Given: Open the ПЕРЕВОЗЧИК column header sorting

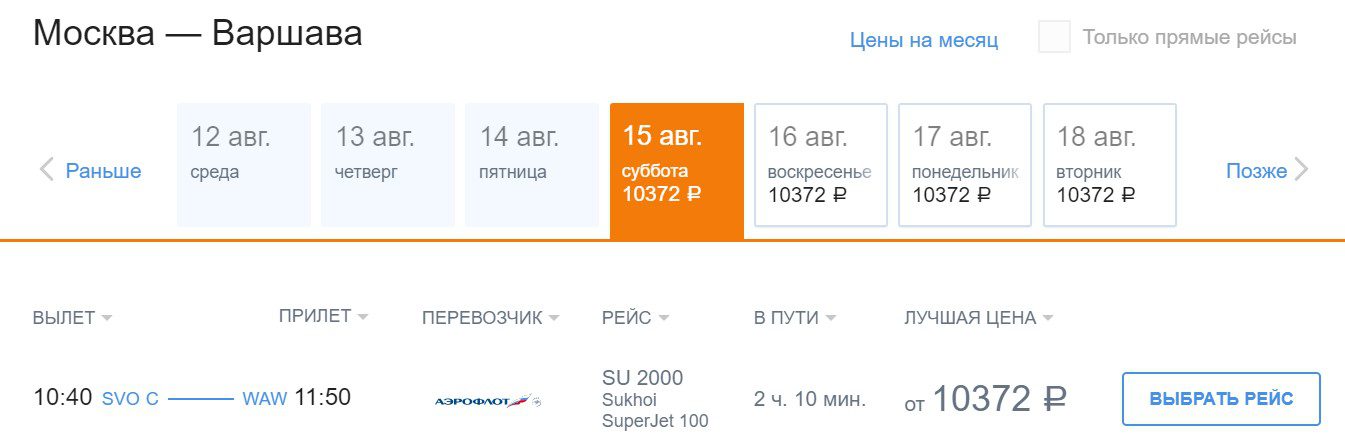Looking at the screenshot, I should [482, 319].
